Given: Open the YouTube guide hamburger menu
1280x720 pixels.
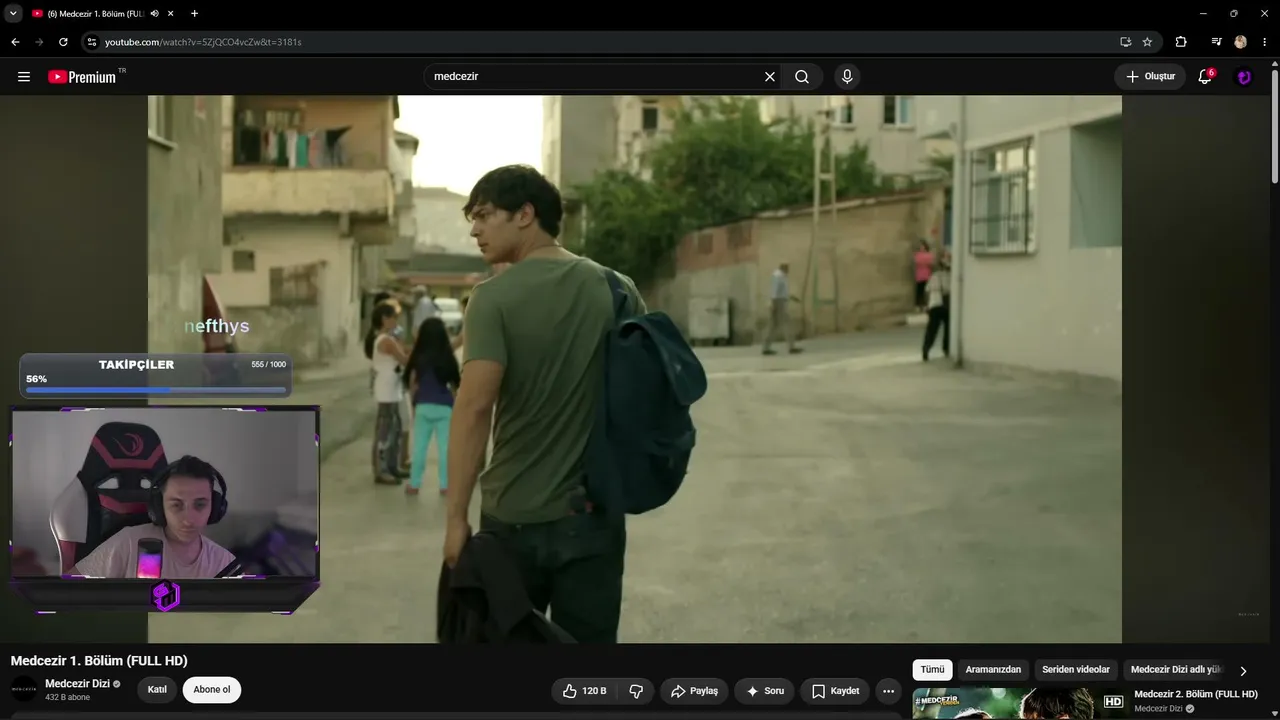Looking at the screenshot, I should 24,77.
